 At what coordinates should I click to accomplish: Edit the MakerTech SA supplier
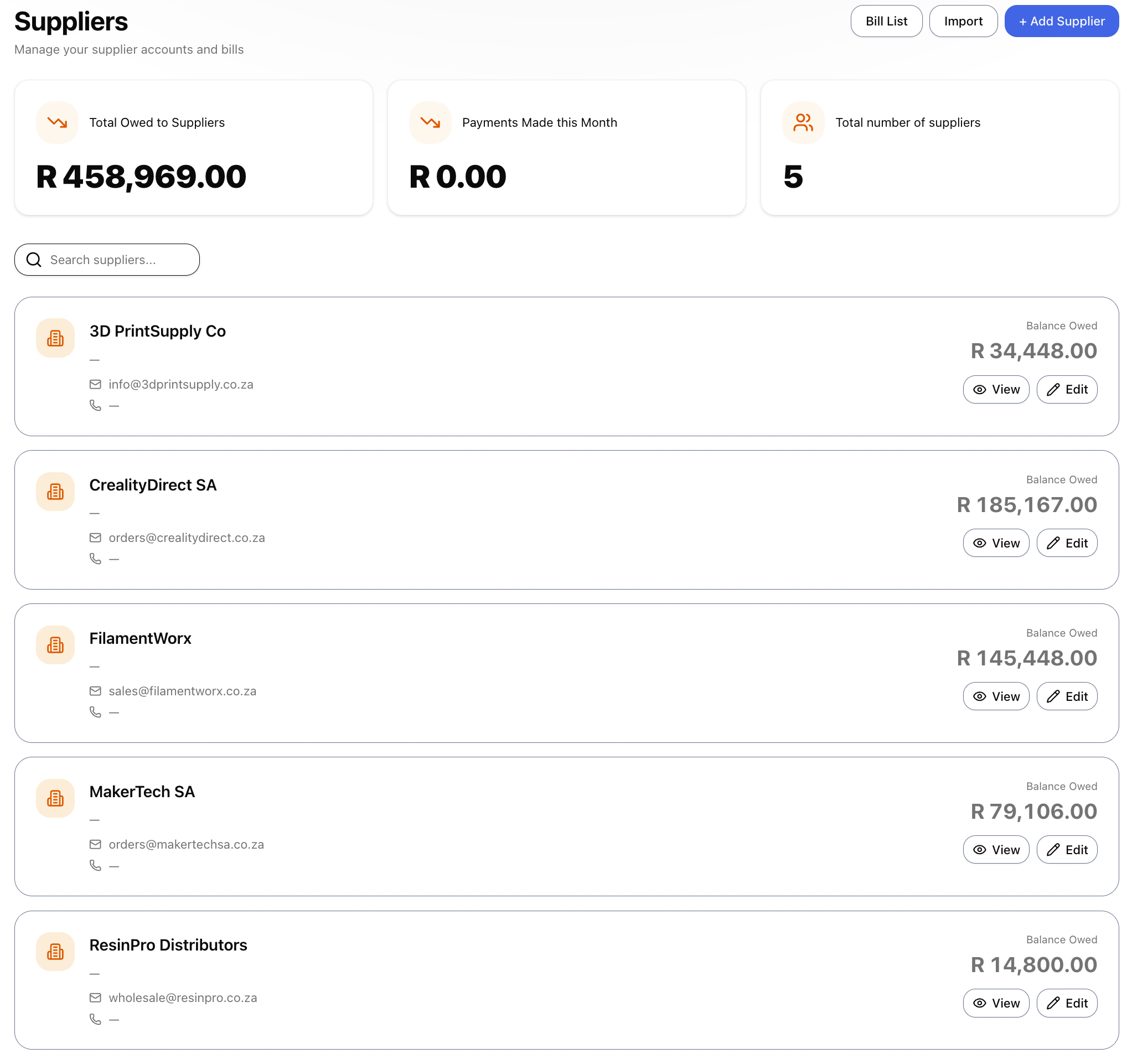point(1066,849)
